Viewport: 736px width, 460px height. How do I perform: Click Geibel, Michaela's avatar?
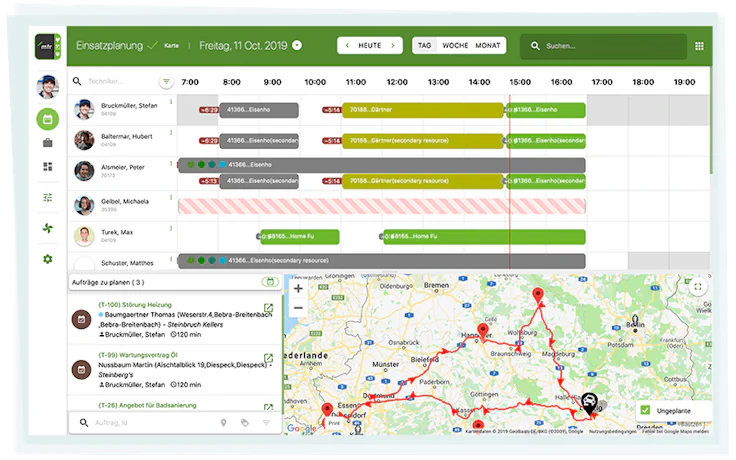84,205
